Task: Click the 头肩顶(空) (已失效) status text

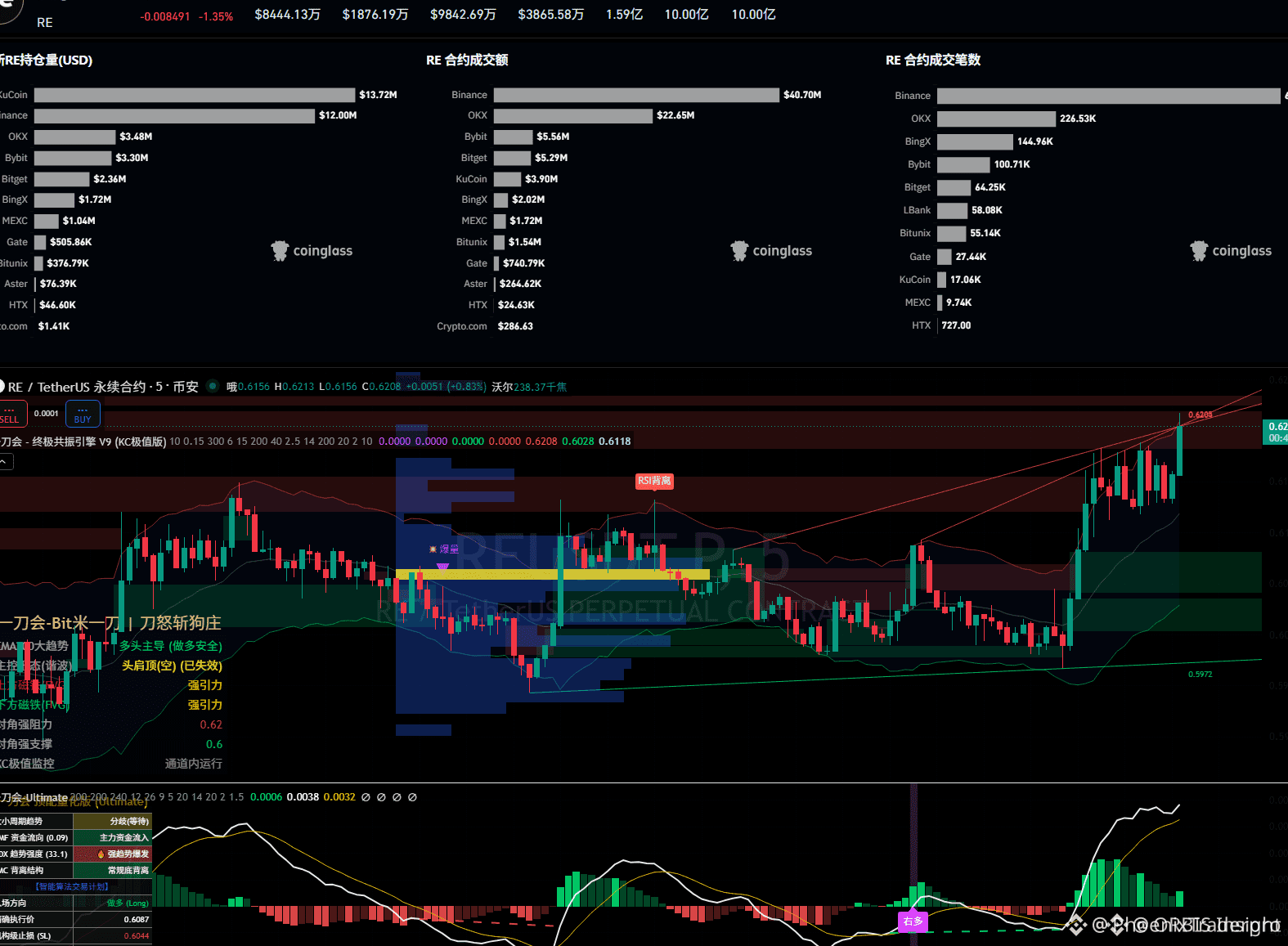Action: [172, 666]
